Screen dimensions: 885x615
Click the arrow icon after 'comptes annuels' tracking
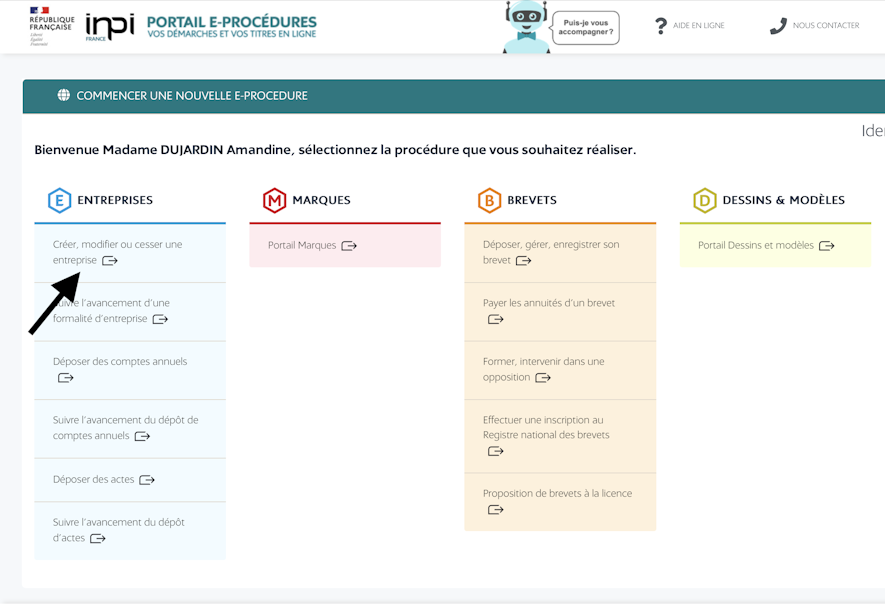tap(142, 436)
